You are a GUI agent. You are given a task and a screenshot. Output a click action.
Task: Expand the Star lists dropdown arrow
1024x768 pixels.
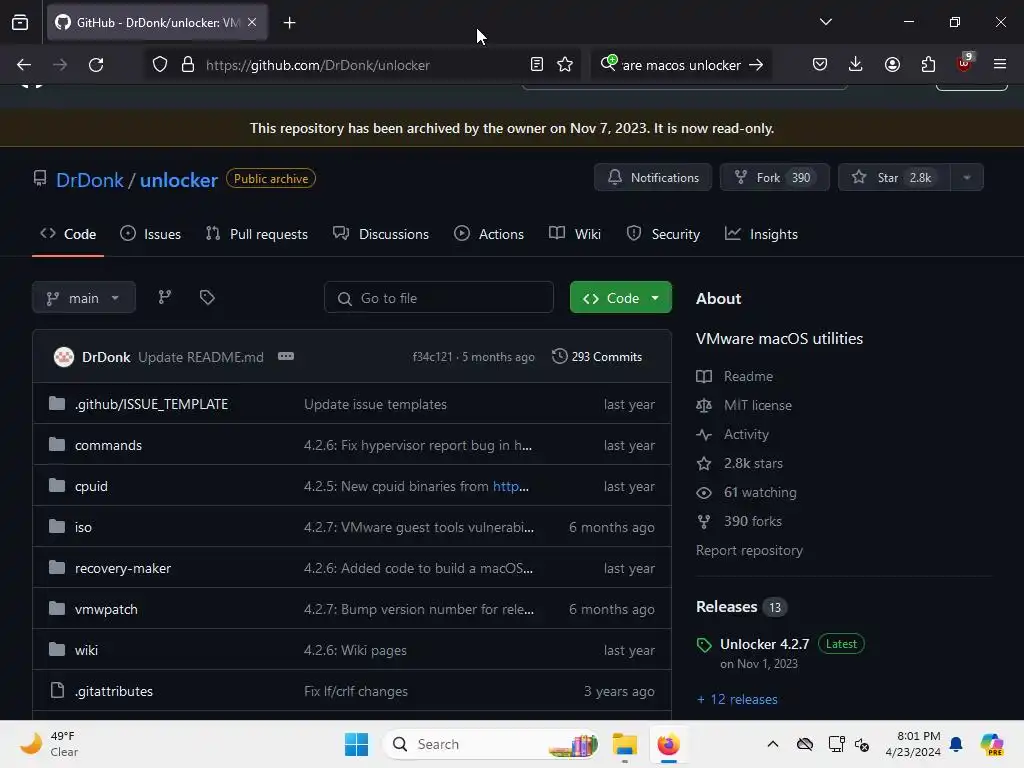pyautogui.click(x=967, y=178)
